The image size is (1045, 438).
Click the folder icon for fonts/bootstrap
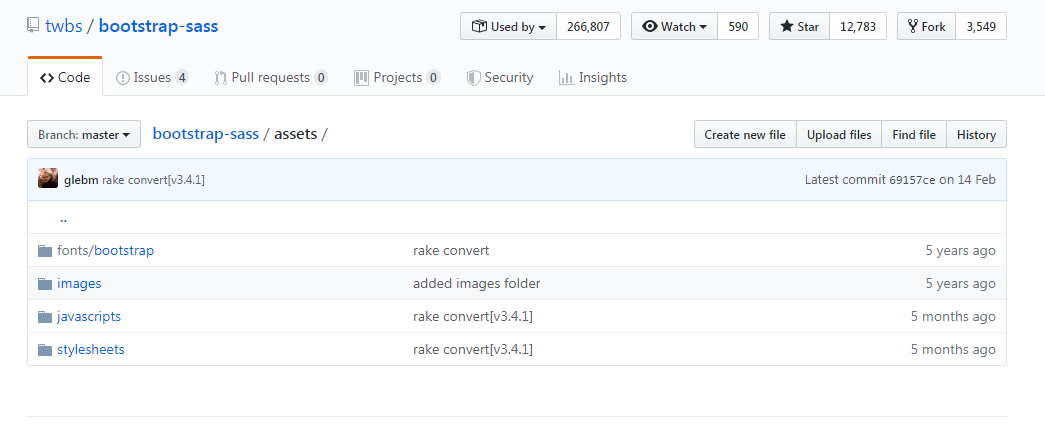tap(45, 251)
